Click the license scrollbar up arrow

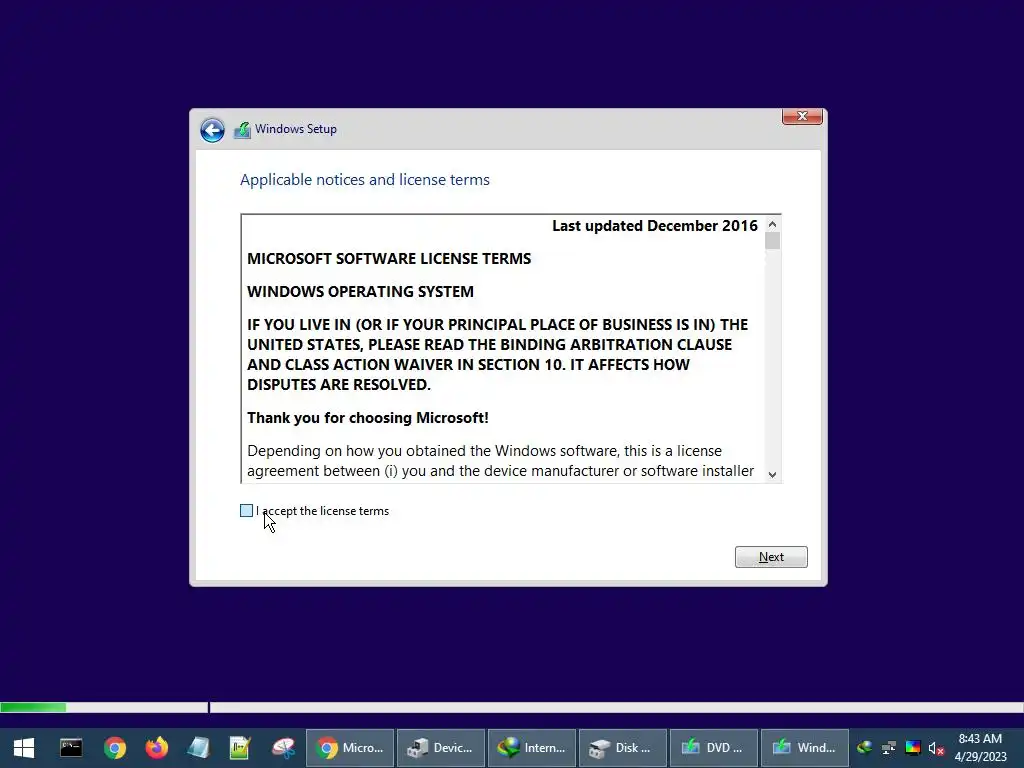773,224
